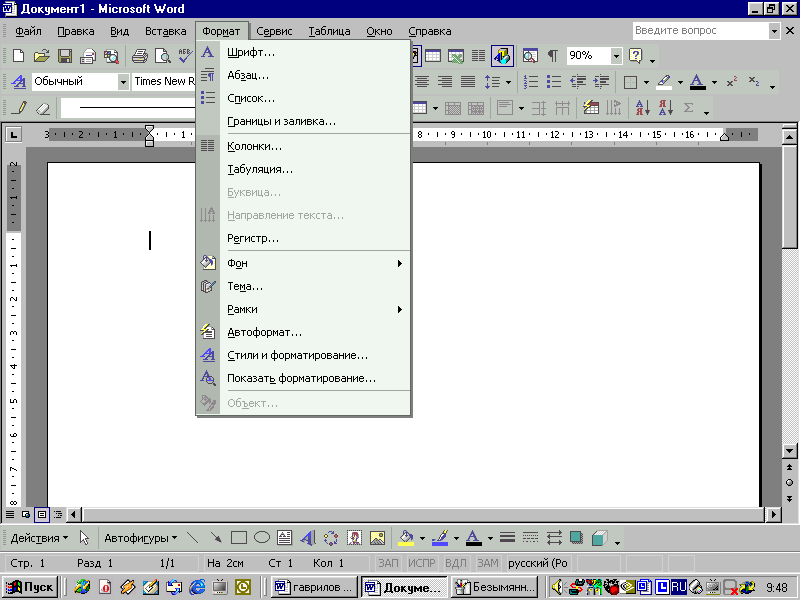Click the Align Right icon
This screenshot has height=600, width=800.
coord(445,82)
